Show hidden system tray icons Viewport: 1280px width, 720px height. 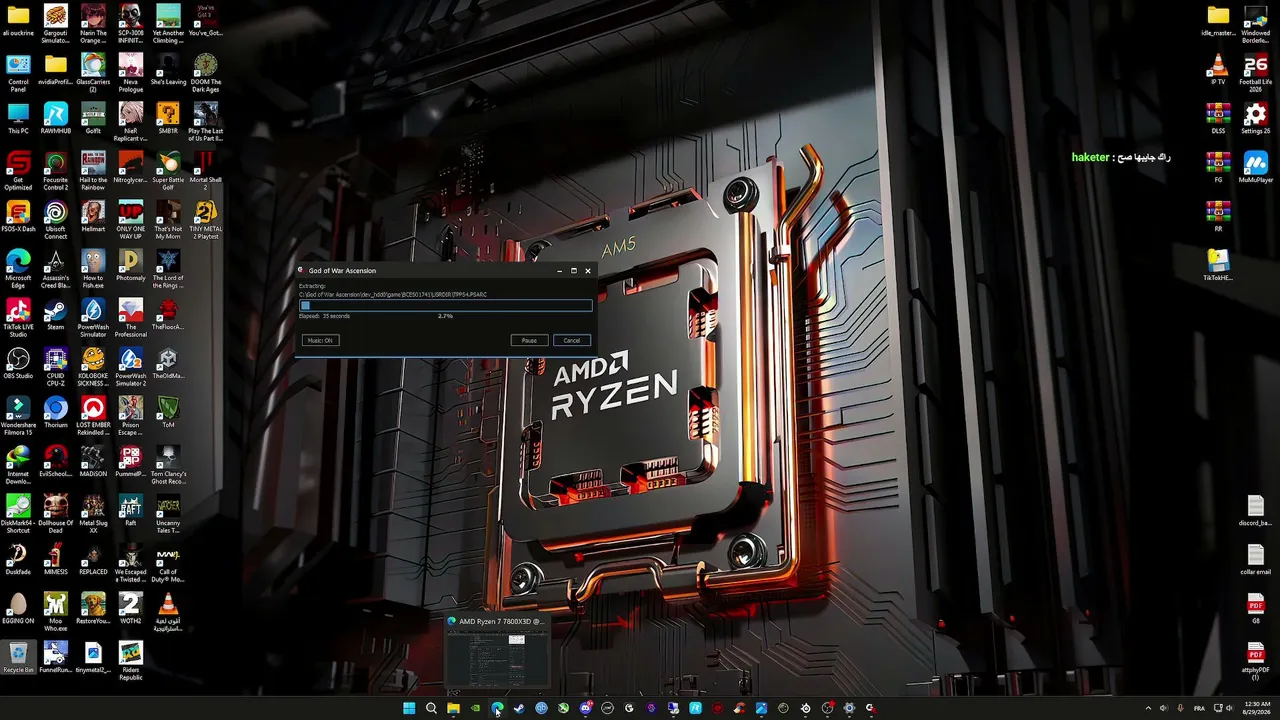point(1148,708)
